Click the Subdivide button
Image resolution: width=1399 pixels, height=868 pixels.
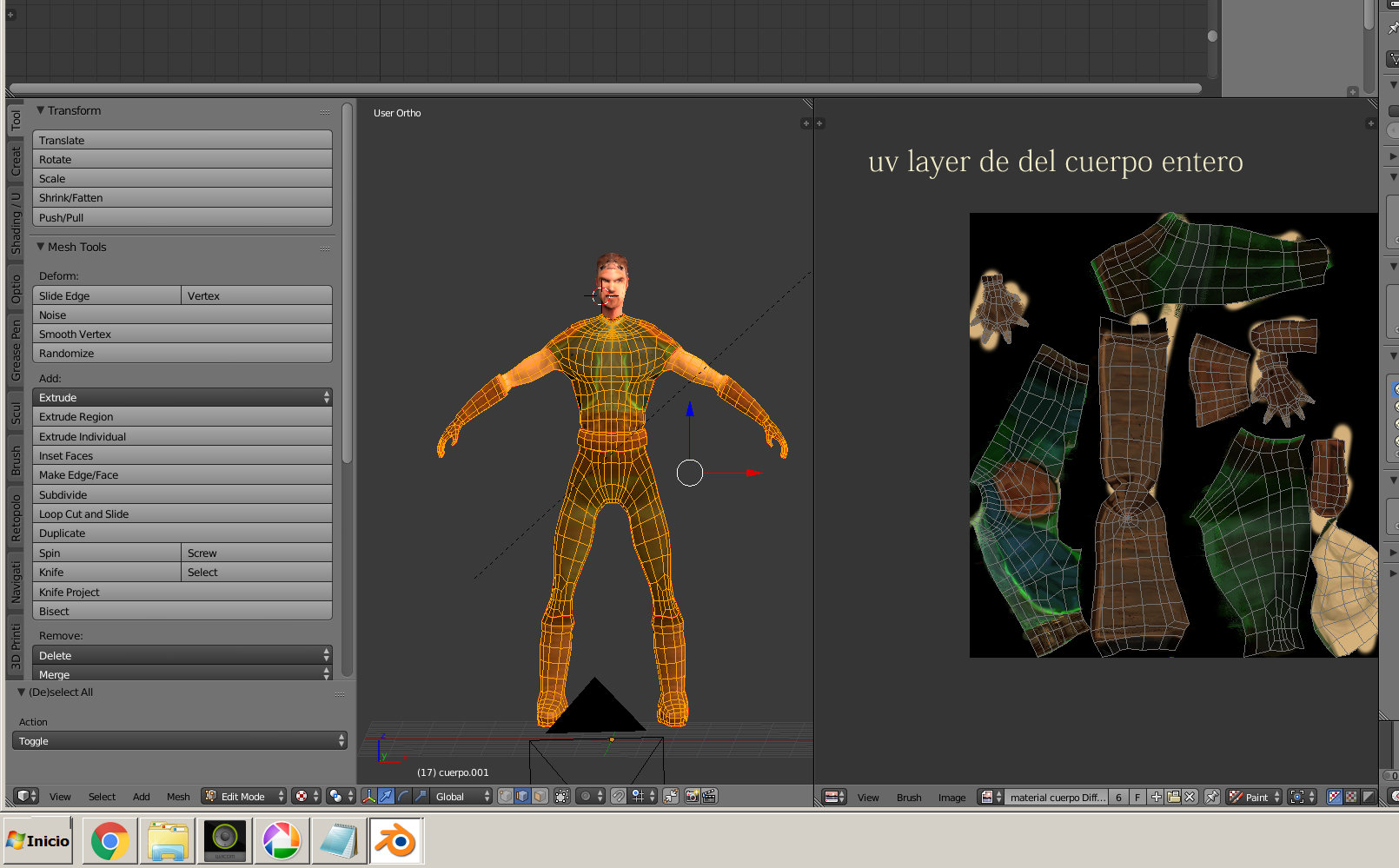(x=182, y=494)
